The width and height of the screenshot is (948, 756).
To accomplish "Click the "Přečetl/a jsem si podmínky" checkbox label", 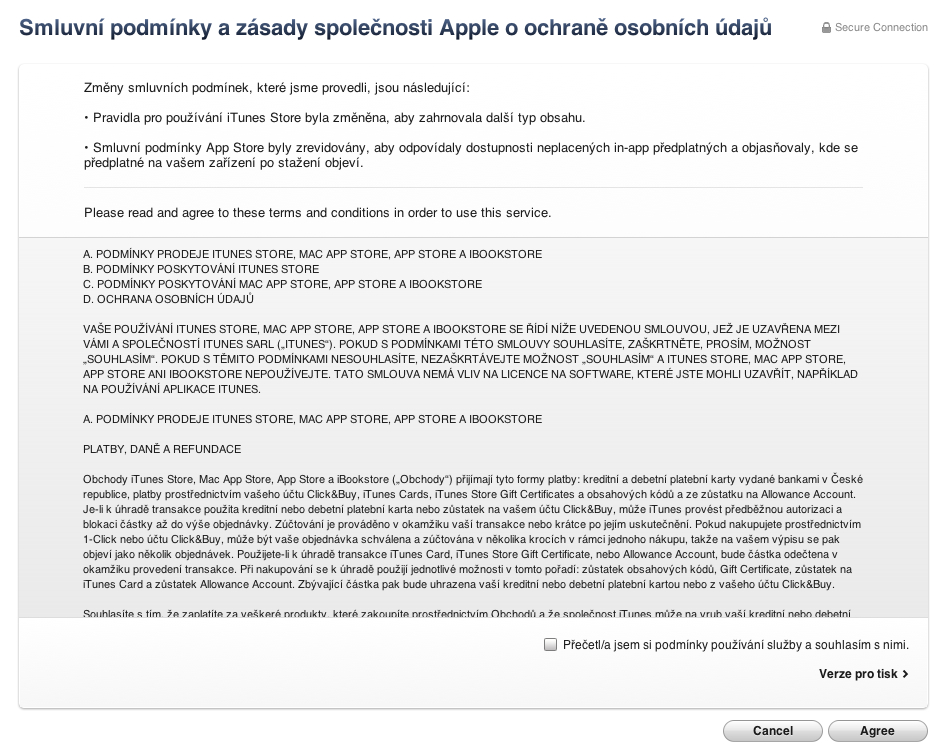I will 735,645.
